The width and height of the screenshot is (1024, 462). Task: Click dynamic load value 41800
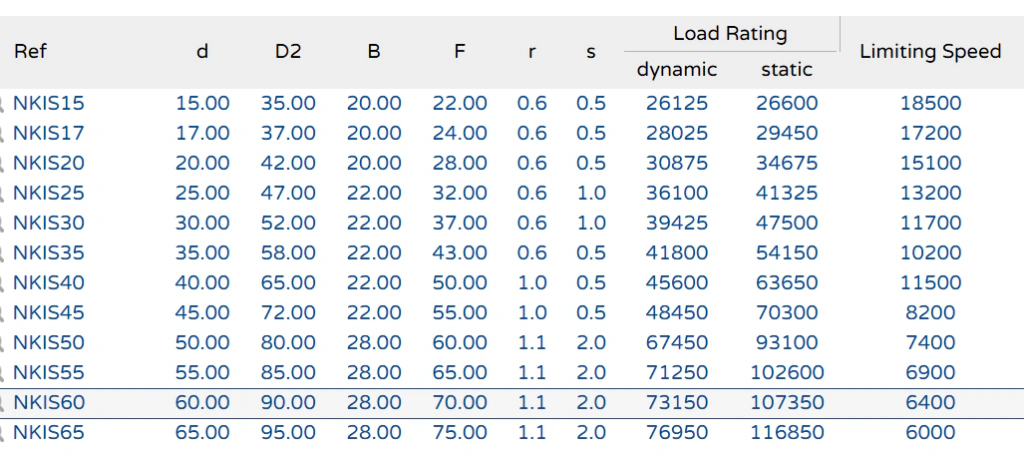point(677,253)
